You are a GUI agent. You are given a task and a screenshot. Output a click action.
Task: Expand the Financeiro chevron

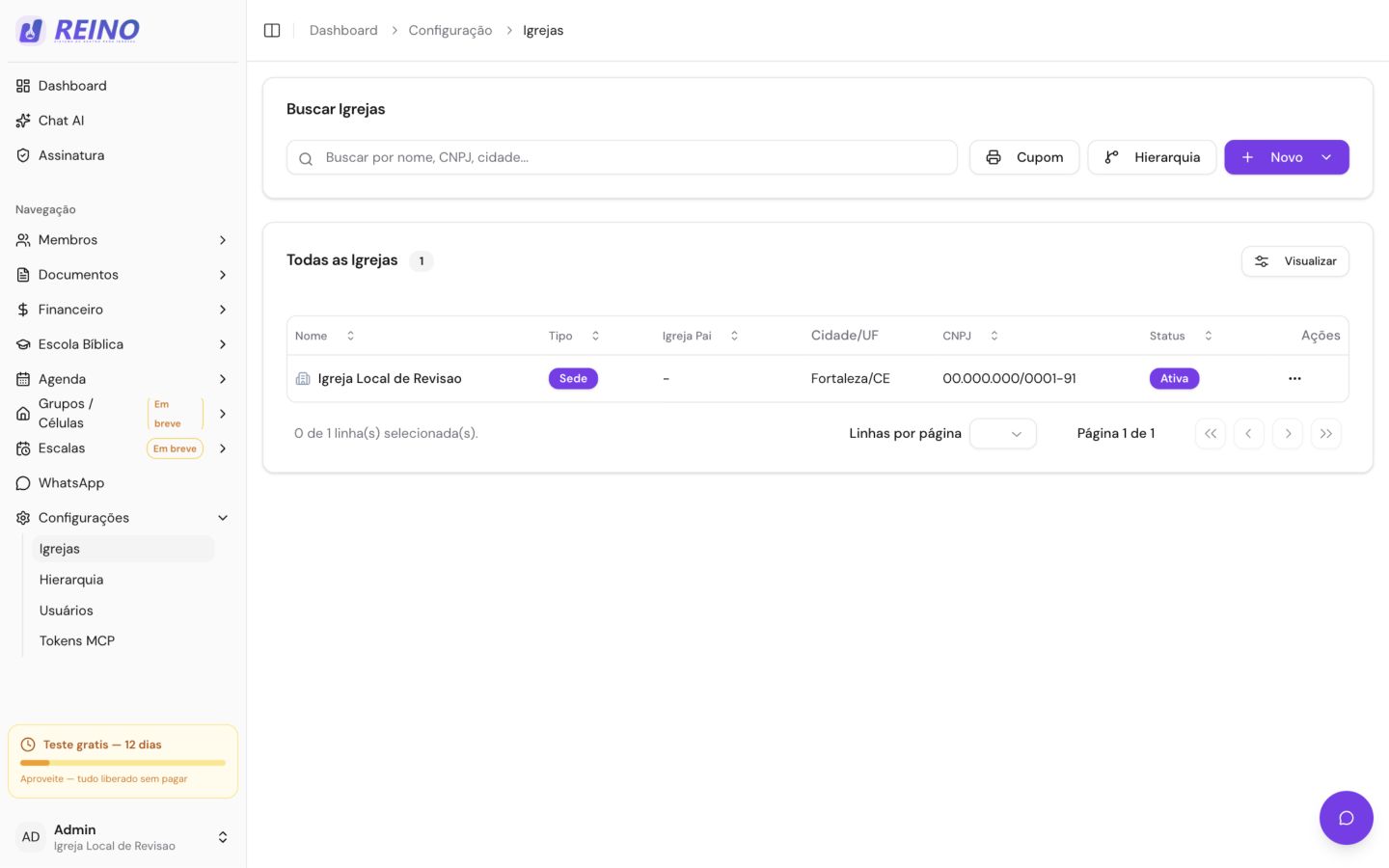click(x=223, y=310)
